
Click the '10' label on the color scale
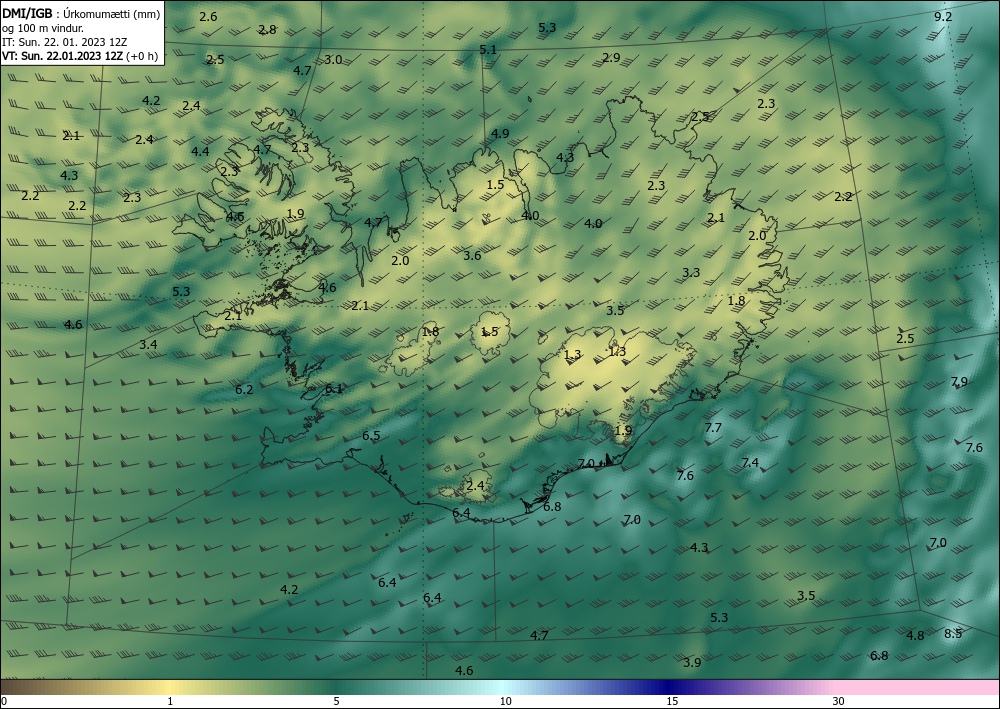(505, 701)
